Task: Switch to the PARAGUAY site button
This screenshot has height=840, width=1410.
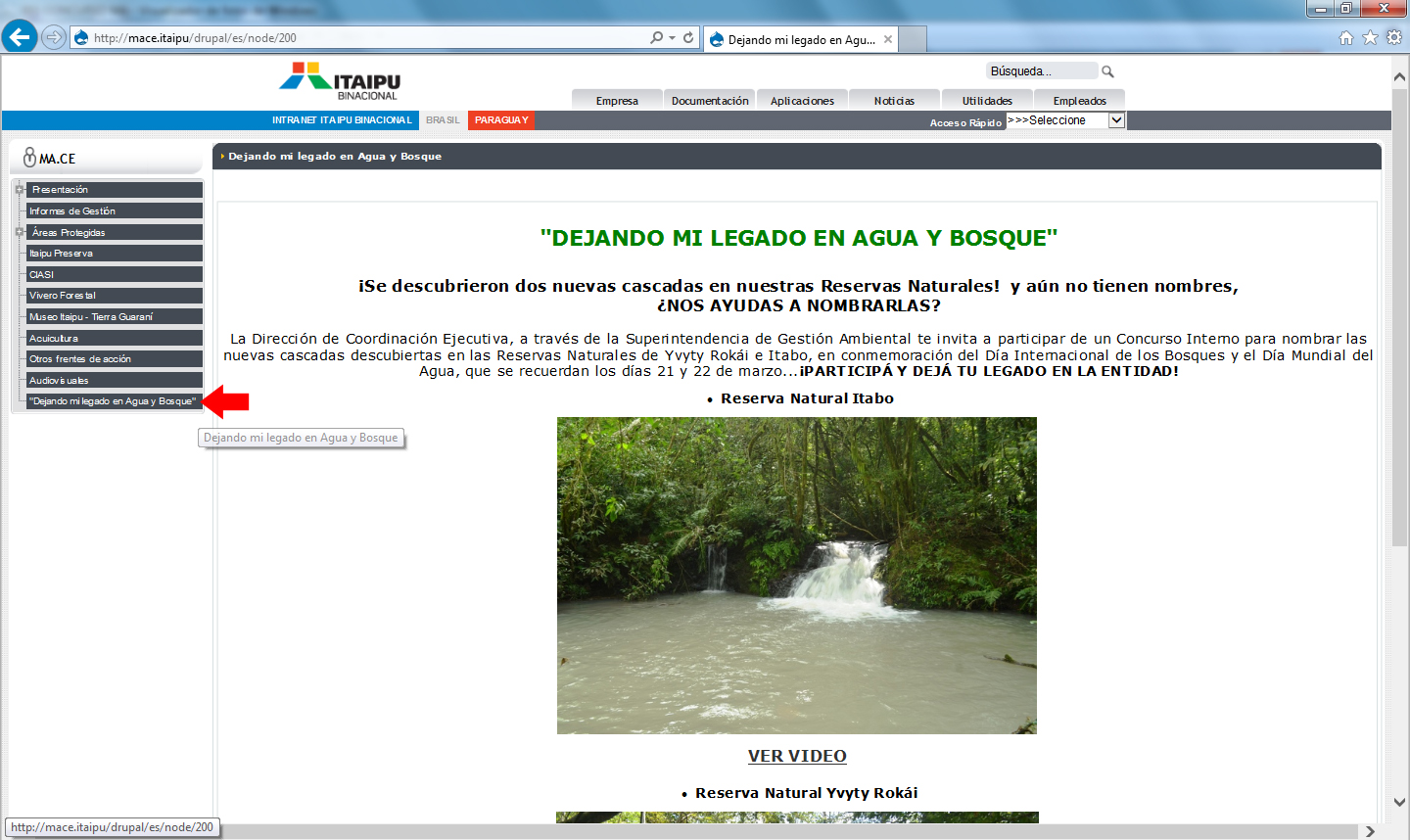Action: pyautogui.click(x=501, y=120)
